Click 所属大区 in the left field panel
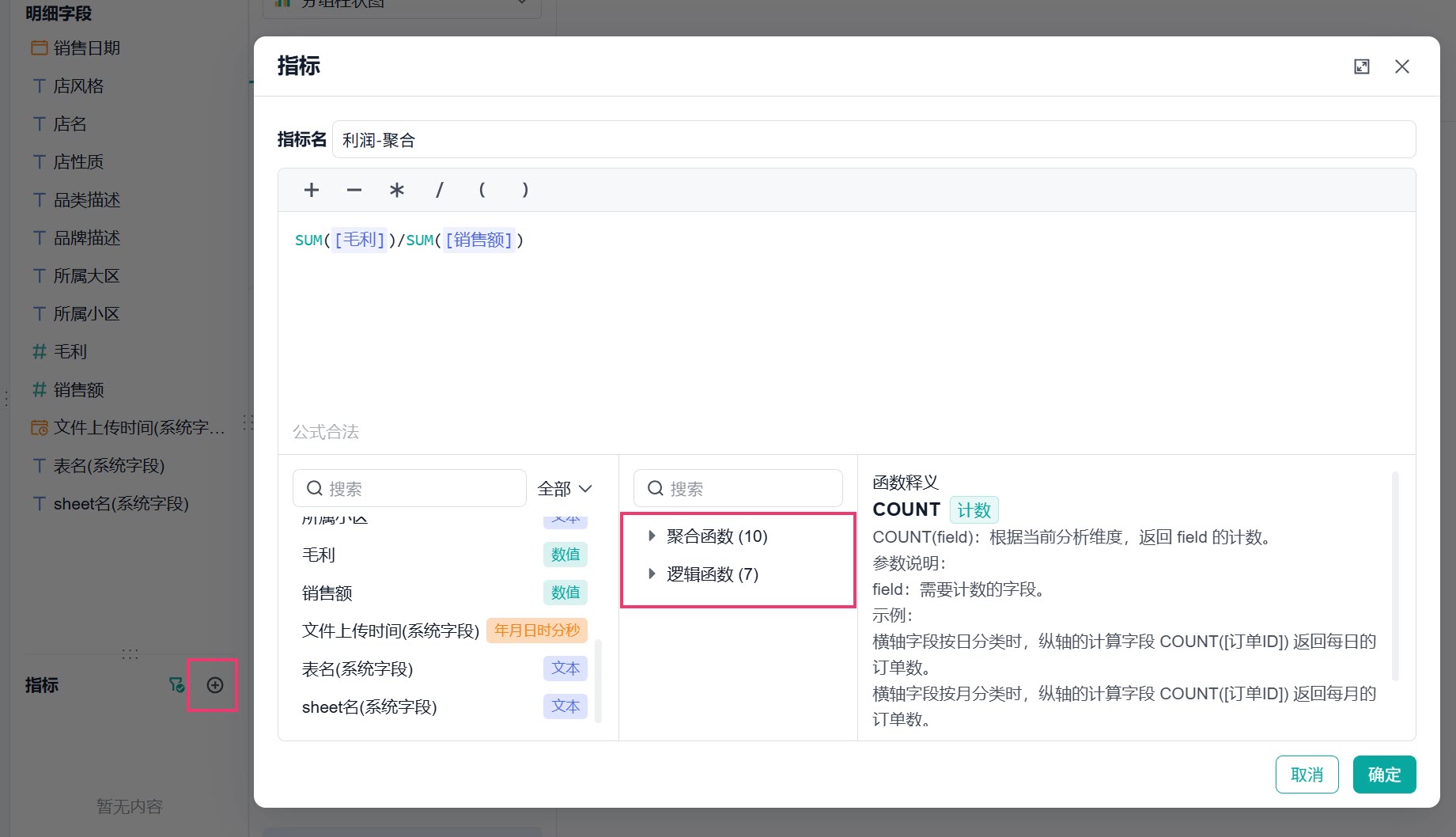The width and height of the screenshot is (1456, 837). (x=87, y=276)
